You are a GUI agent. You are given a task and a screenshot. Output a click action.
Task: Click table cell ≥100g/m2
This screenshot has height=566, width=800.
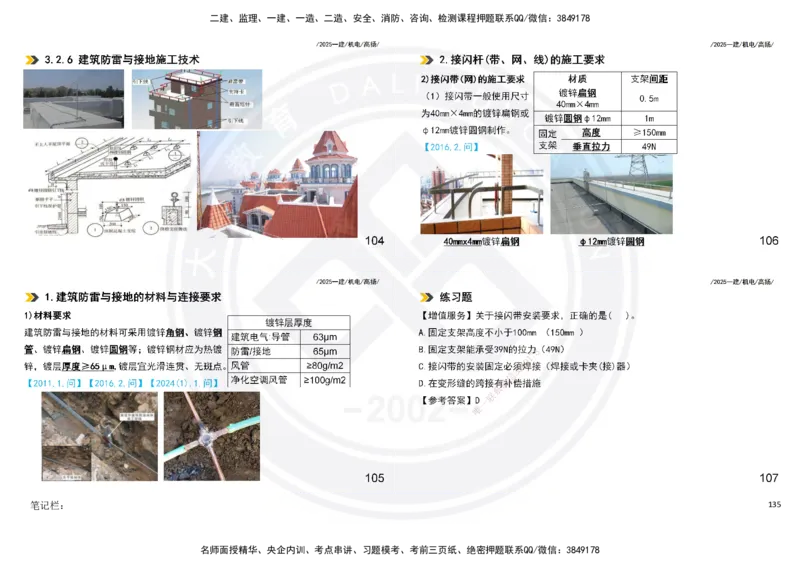click(x=324, y=380)
